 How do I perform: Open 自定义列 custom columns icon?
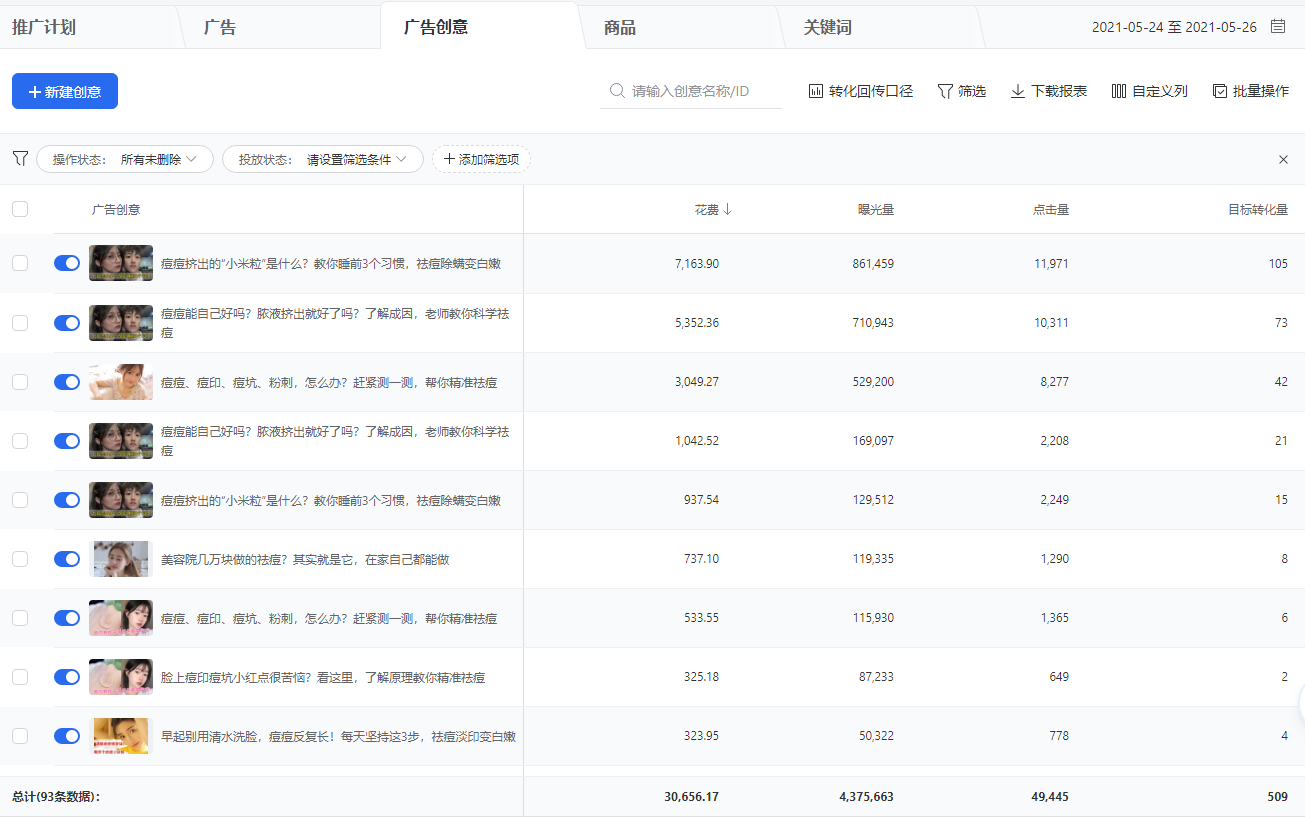click(x=1118, y=91)
